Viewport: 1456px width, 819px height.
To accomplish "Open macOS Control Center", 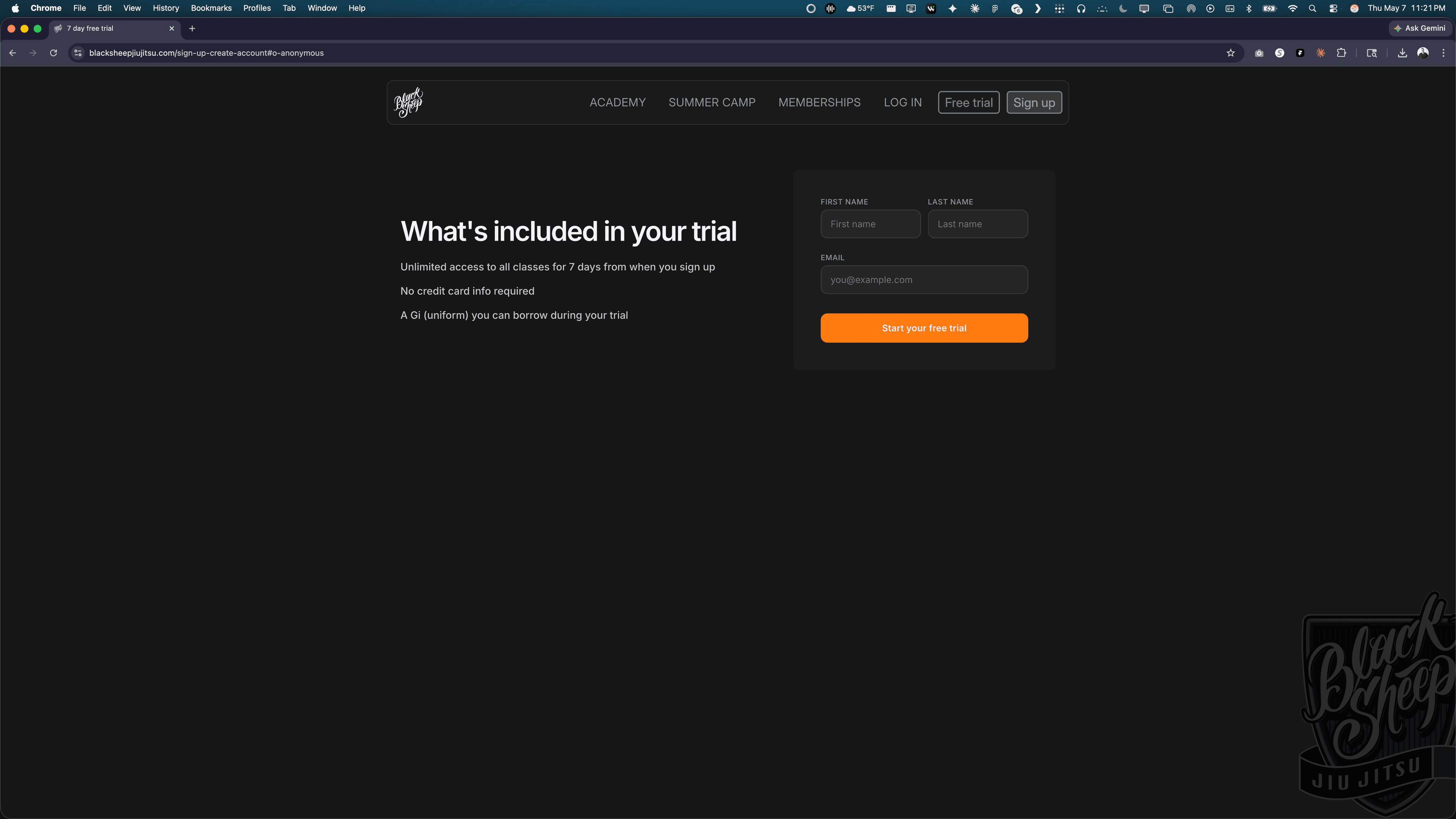I will coord(1334,8).
